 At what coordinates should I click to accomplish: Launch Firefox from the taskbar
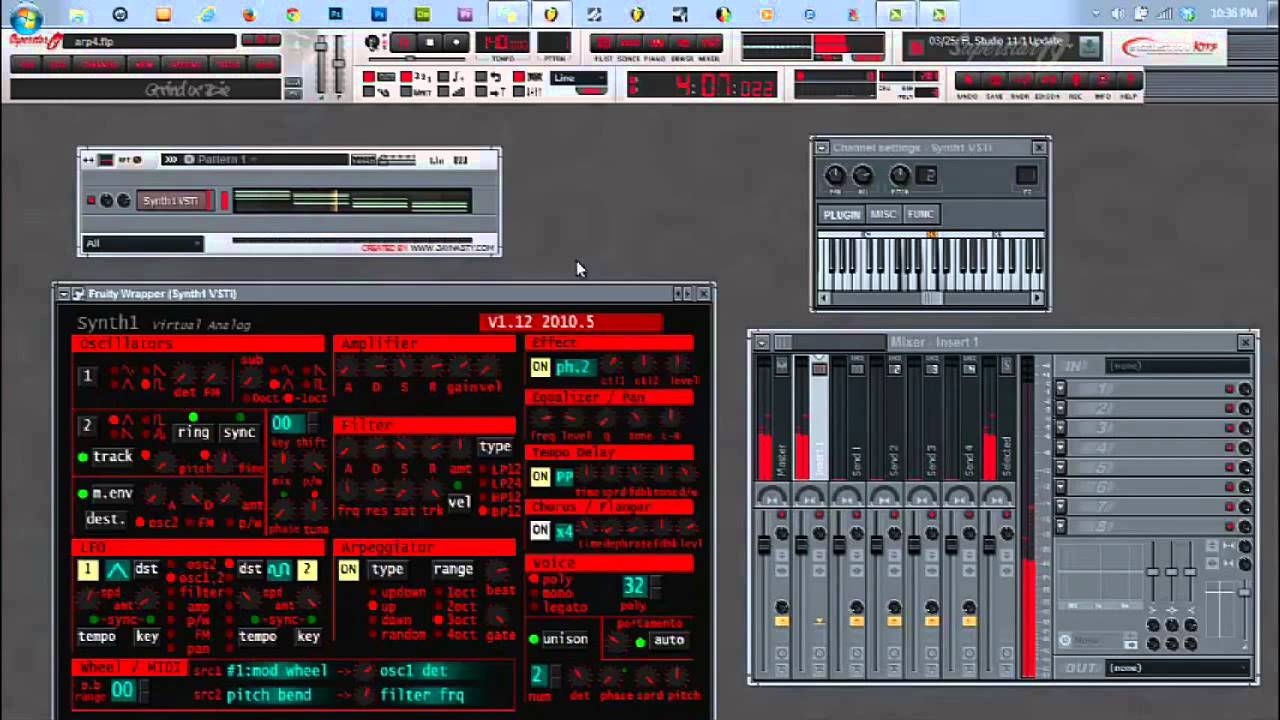pyautogui.click(x=249, y=14)
